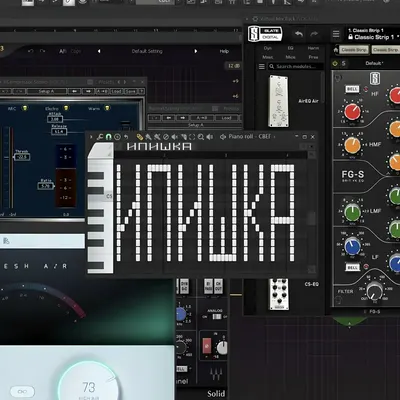Click the Search modules input field

coord(296,66)
